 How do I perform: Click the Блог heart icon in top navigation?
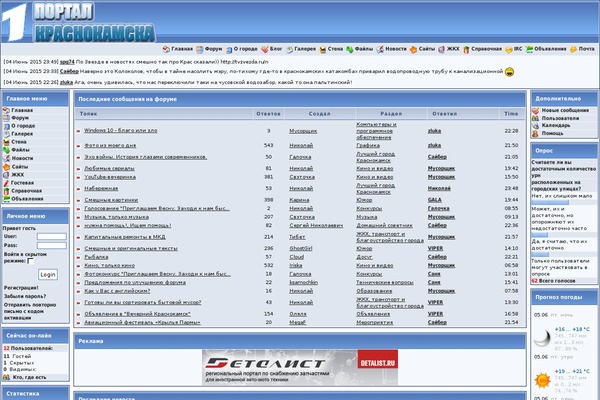pyautogui.click(x=265, y=49)
